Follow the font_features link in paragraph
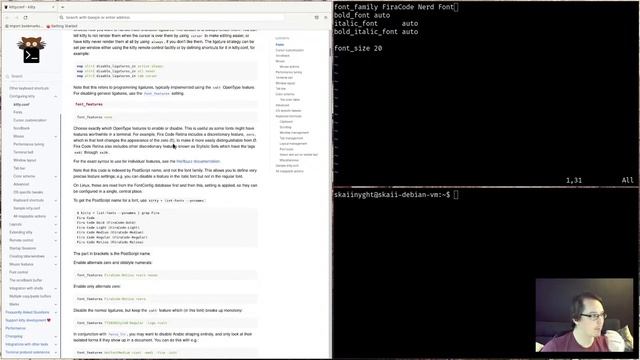The height and width of the screenshot is (360, 640). click(156, 93)
